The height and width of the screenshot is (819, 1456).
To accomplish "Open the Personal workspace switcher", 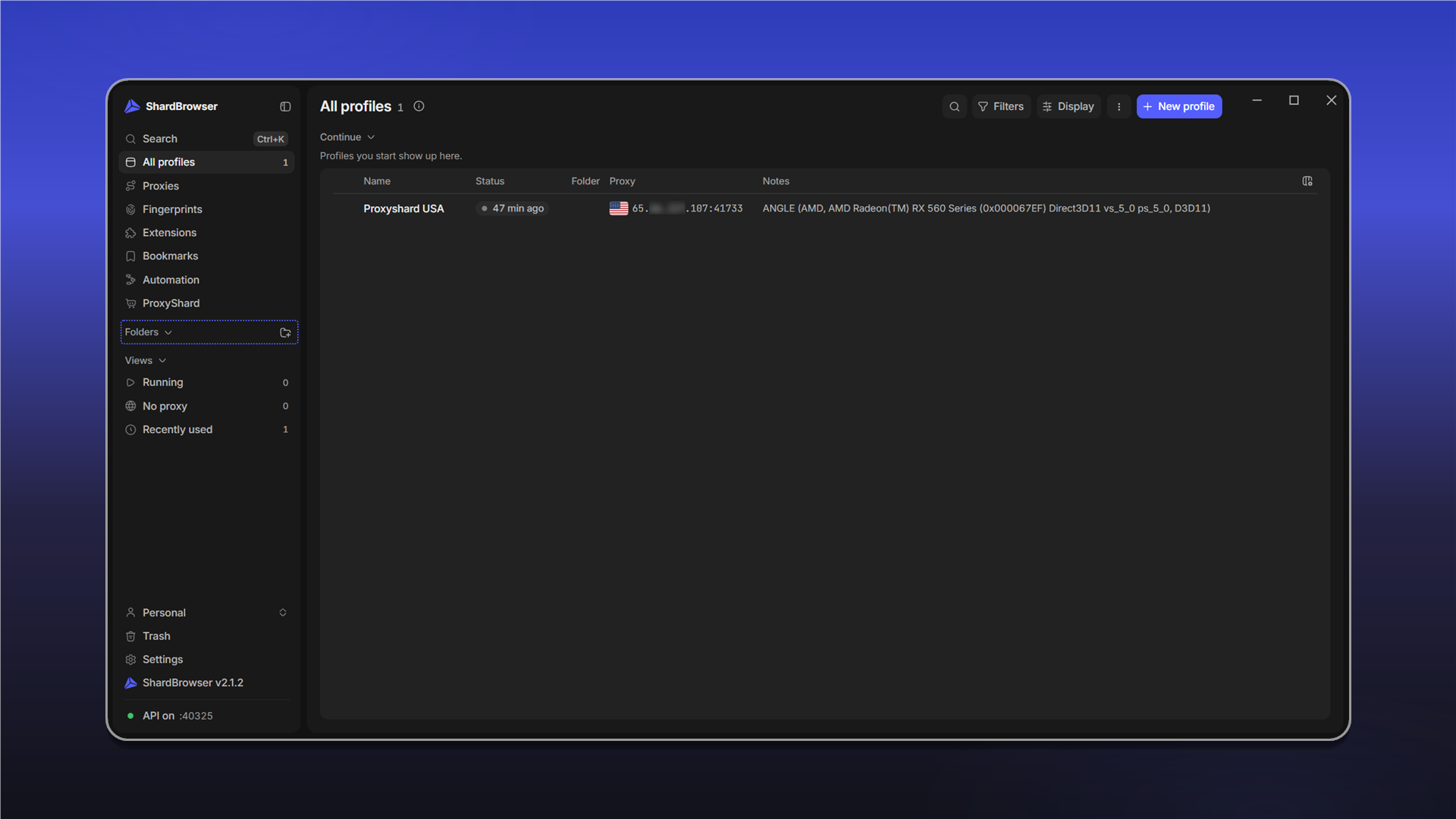I will (206, 613).
